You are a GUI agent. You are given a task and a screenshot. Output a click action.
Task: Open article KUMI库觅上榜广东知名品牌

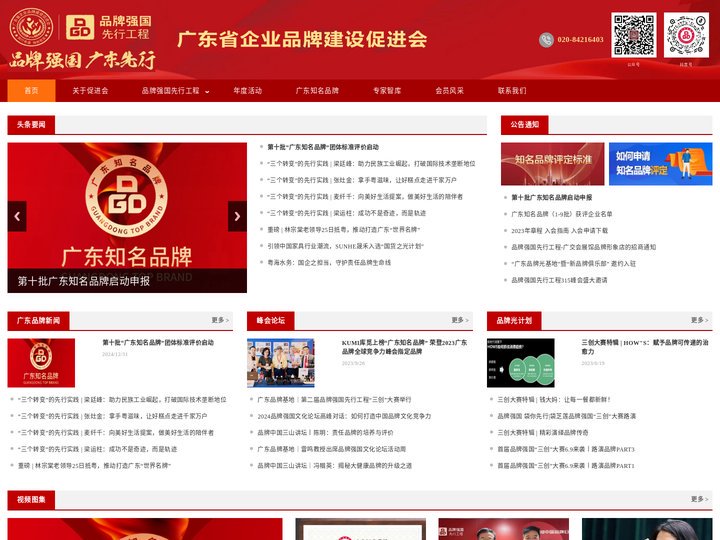[405, 347]
